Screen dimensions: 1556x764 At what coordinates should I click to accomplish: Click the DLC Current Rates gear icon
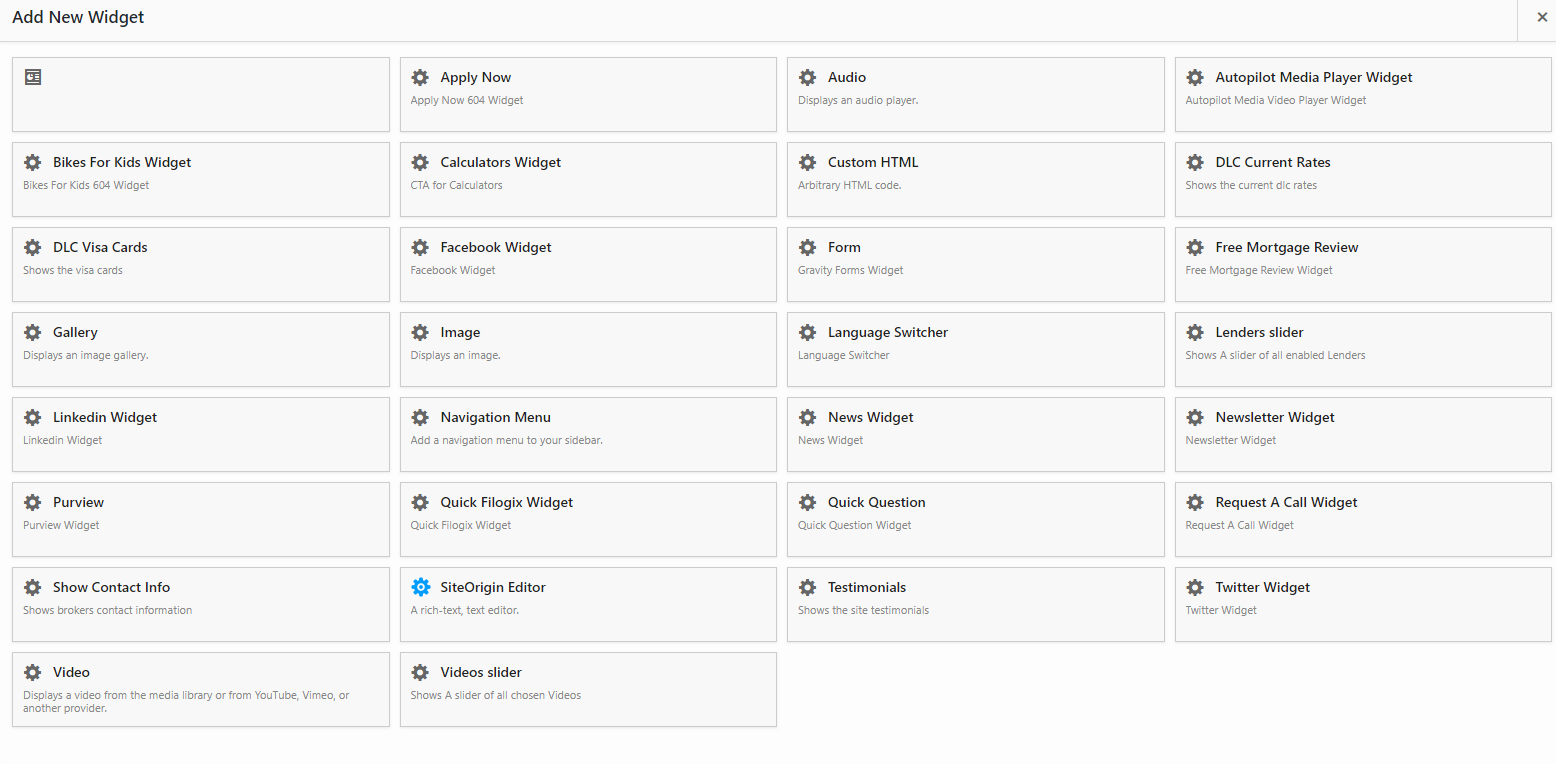pyautogui.click(x=1195, y=162)
